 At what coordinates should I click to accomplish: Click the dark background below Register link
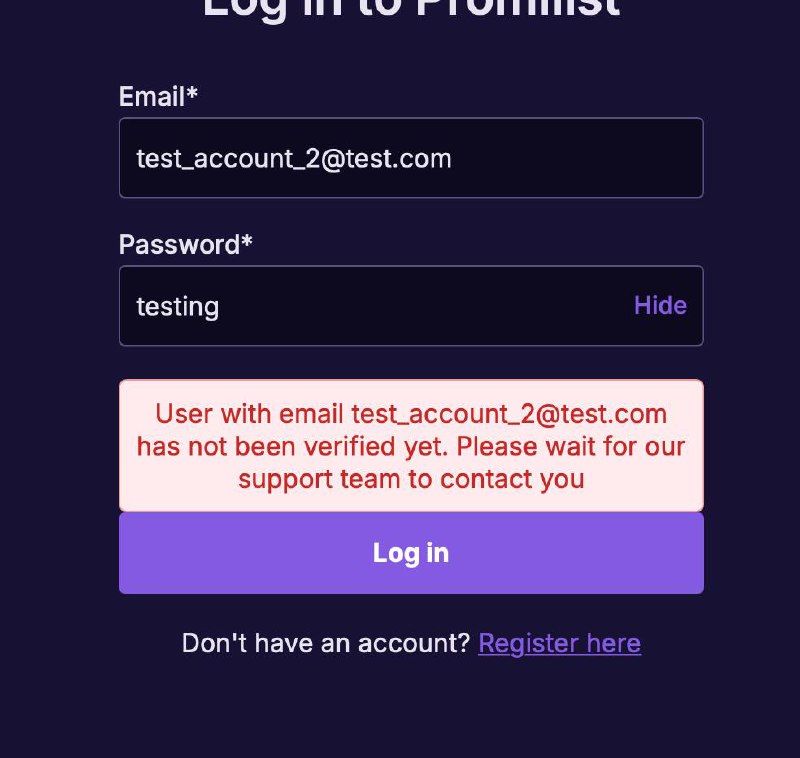click(x=411, y=709)
